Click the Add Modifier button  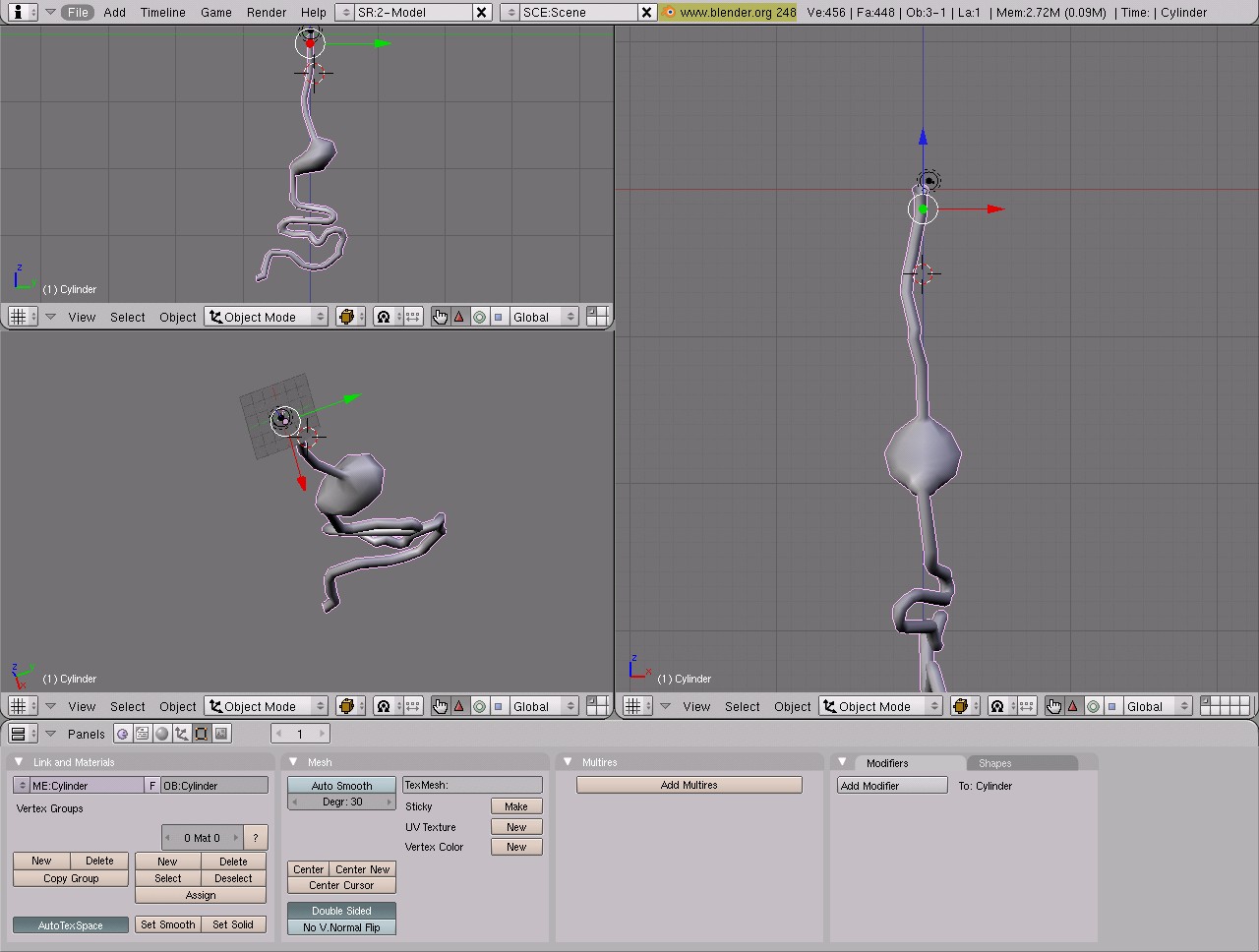(x=892, y=786)
